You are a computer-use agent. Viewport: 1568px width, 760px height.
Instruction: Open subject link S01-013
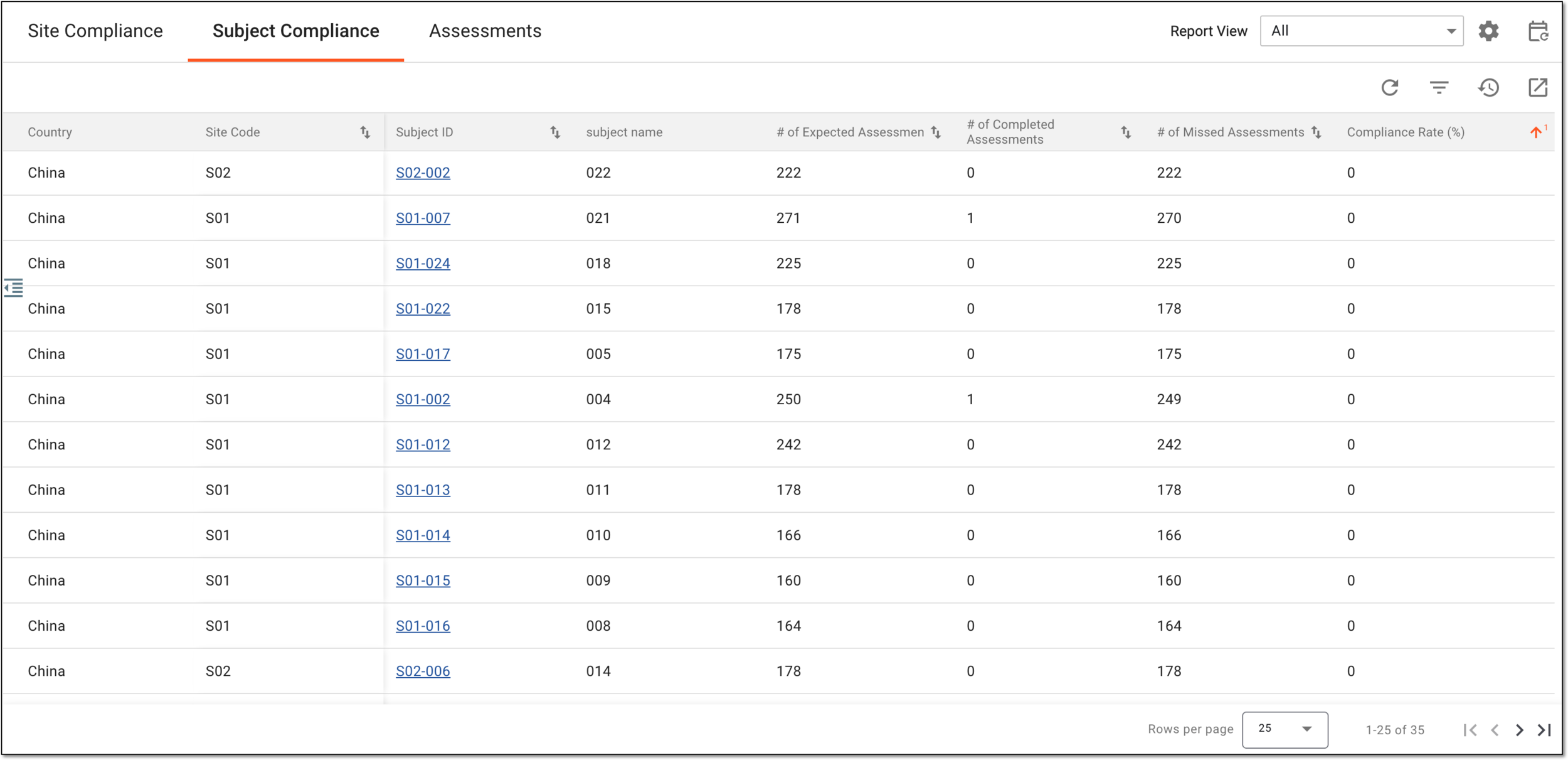pyautogui.click(x=423, y=490)
